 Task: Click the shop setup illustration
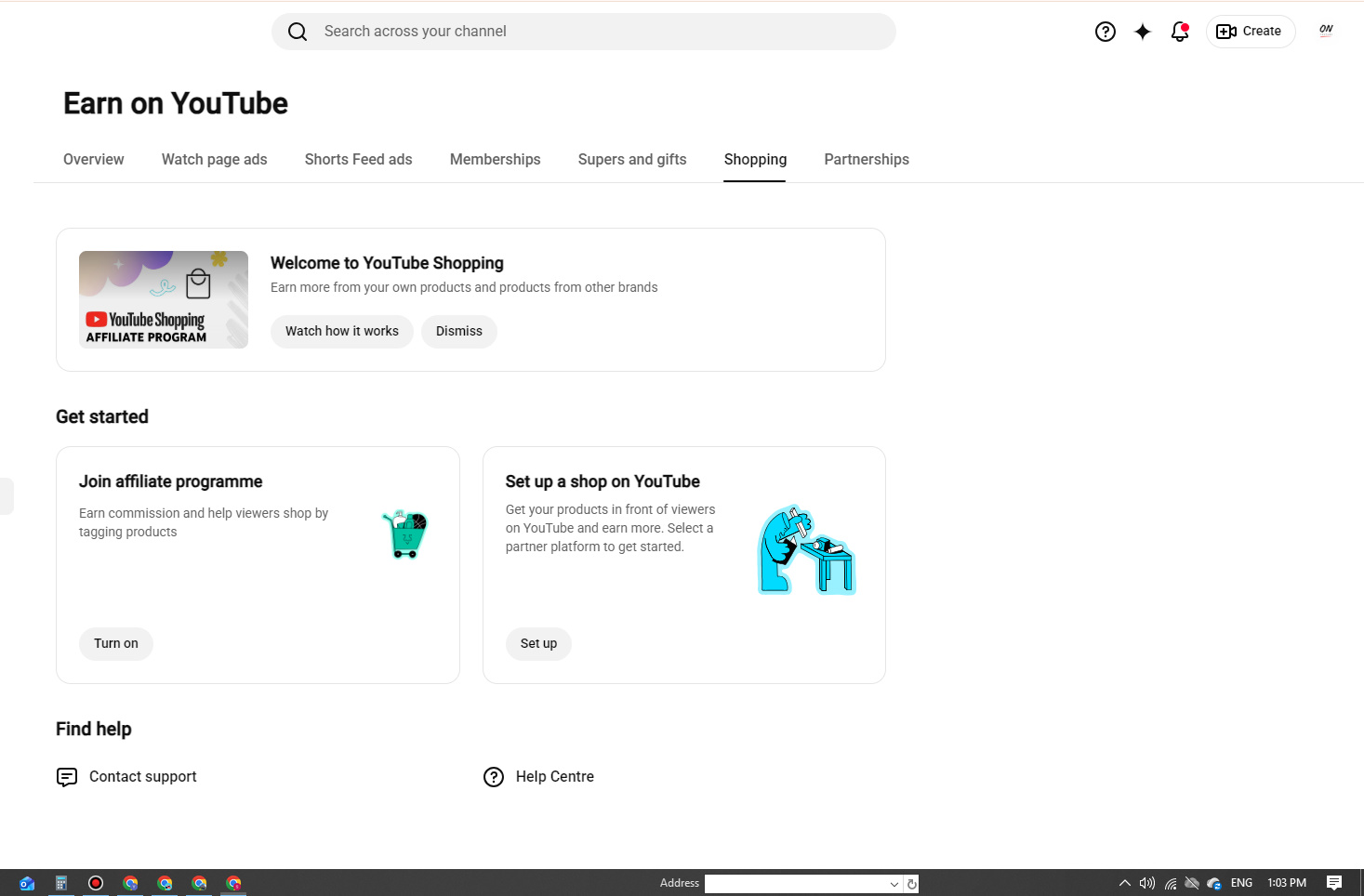(x=806, y=549)
